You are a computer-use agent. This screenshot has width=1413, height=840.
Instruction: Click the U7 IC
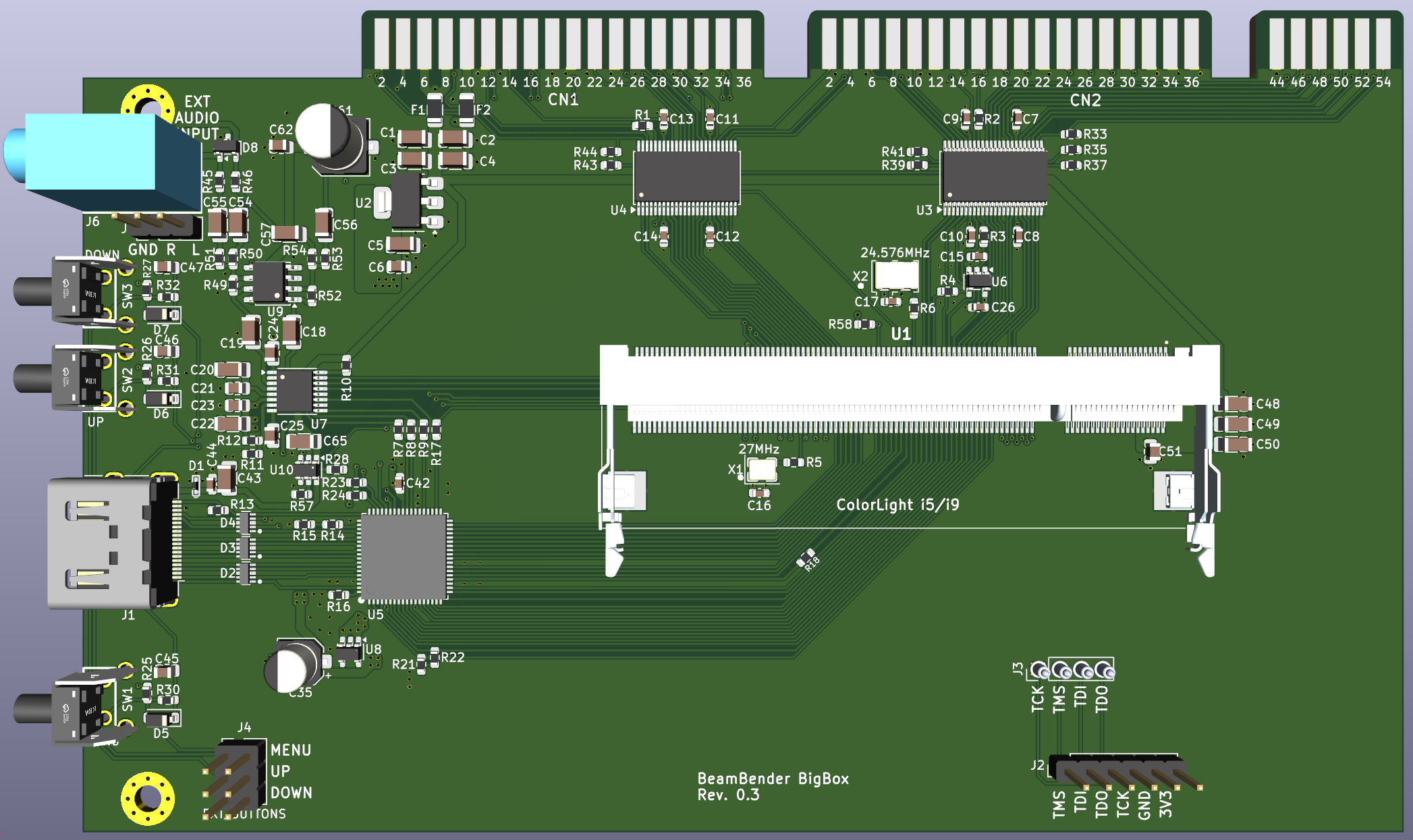point(296,391)
